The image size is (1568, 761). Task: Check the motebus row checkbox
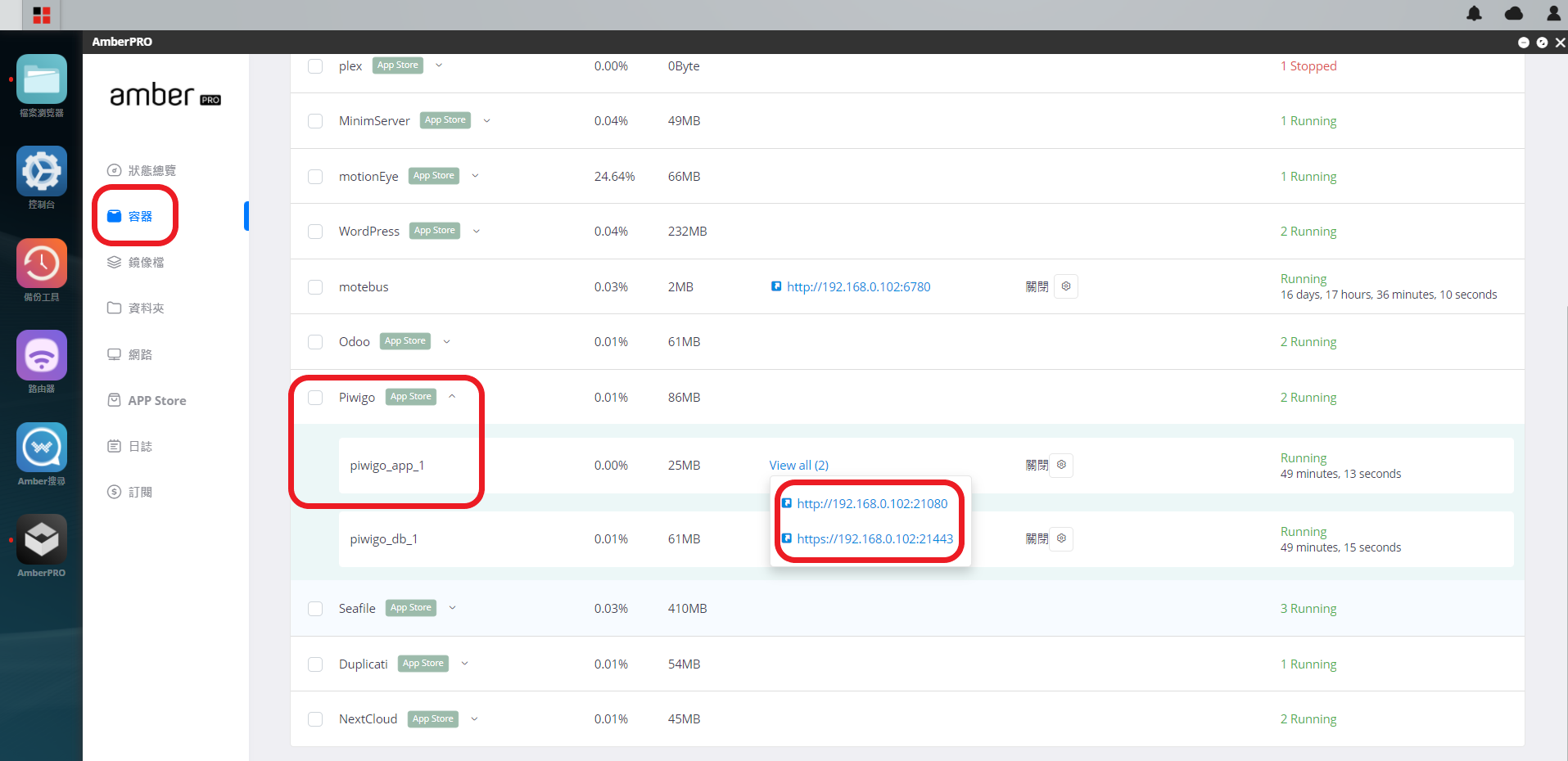point(315,287)
